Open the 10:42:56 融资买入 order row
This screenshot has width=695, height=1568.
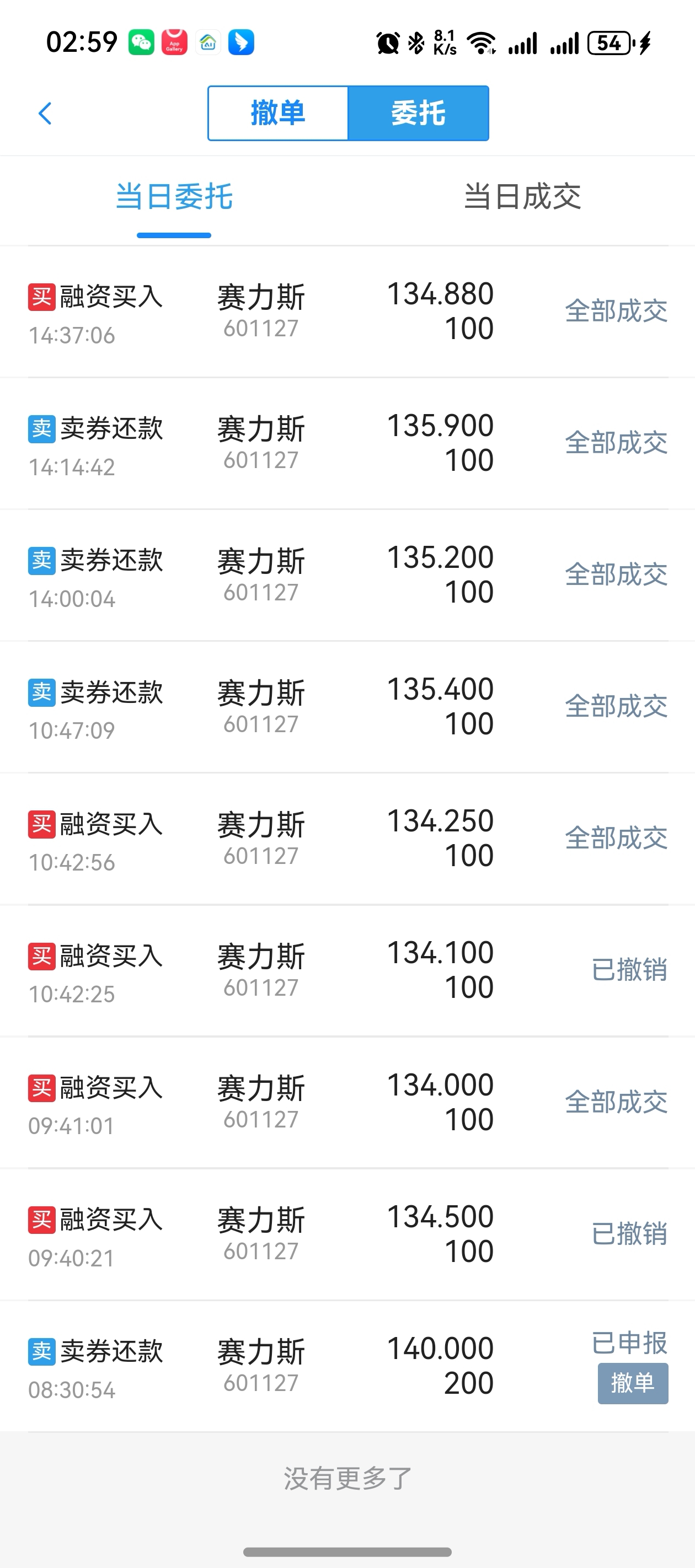click(x=348, y=839)
